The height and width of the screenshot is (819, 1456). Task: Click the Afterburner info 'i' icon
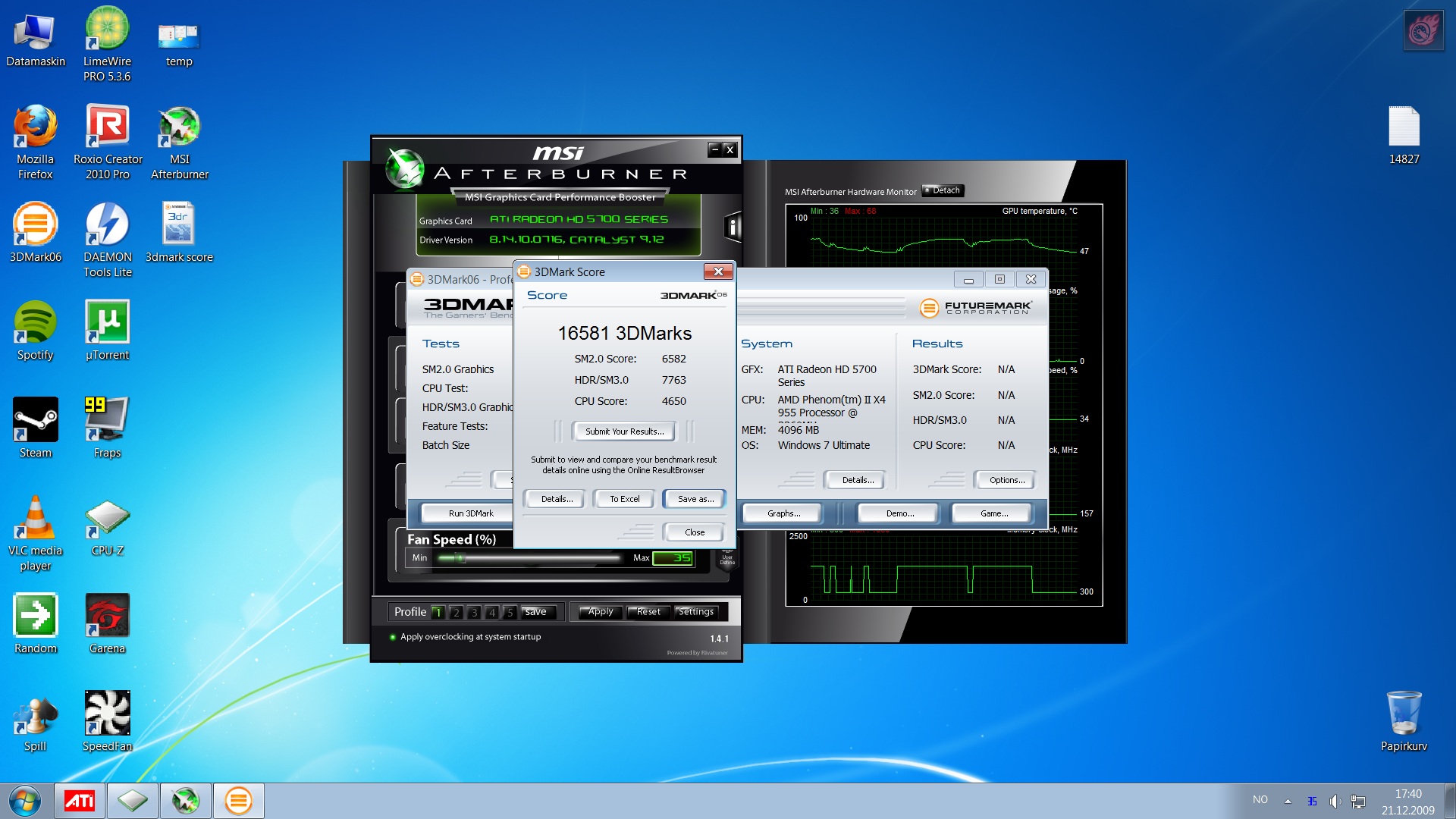click(732, 227)
